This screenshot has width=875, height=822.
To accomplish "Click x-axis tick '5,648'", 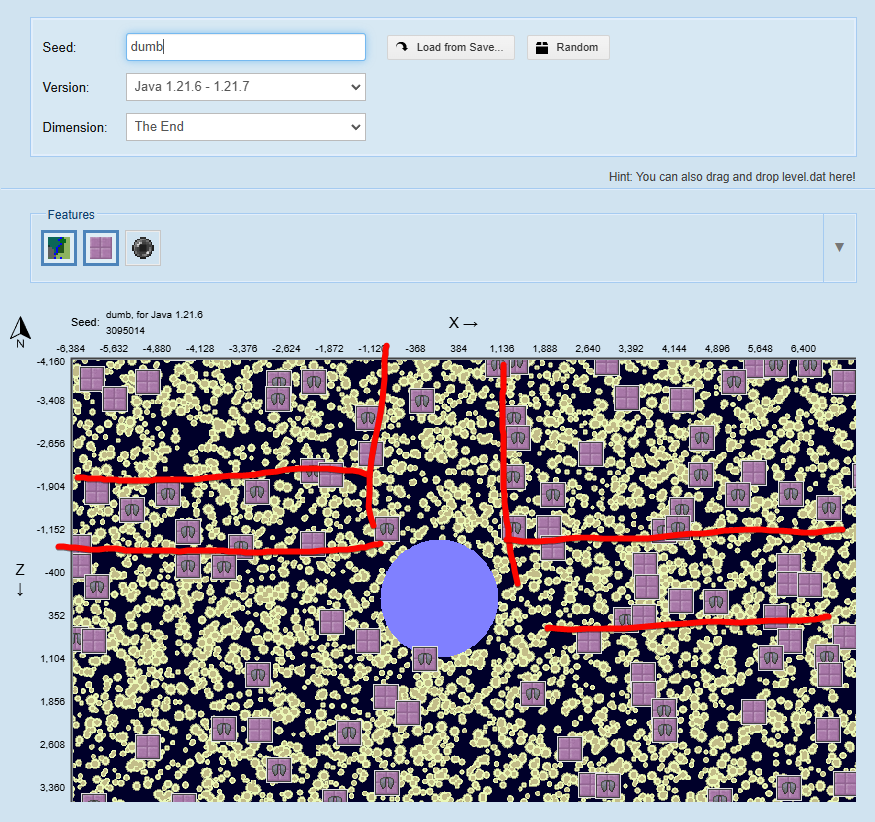I will tap(760, 349).
